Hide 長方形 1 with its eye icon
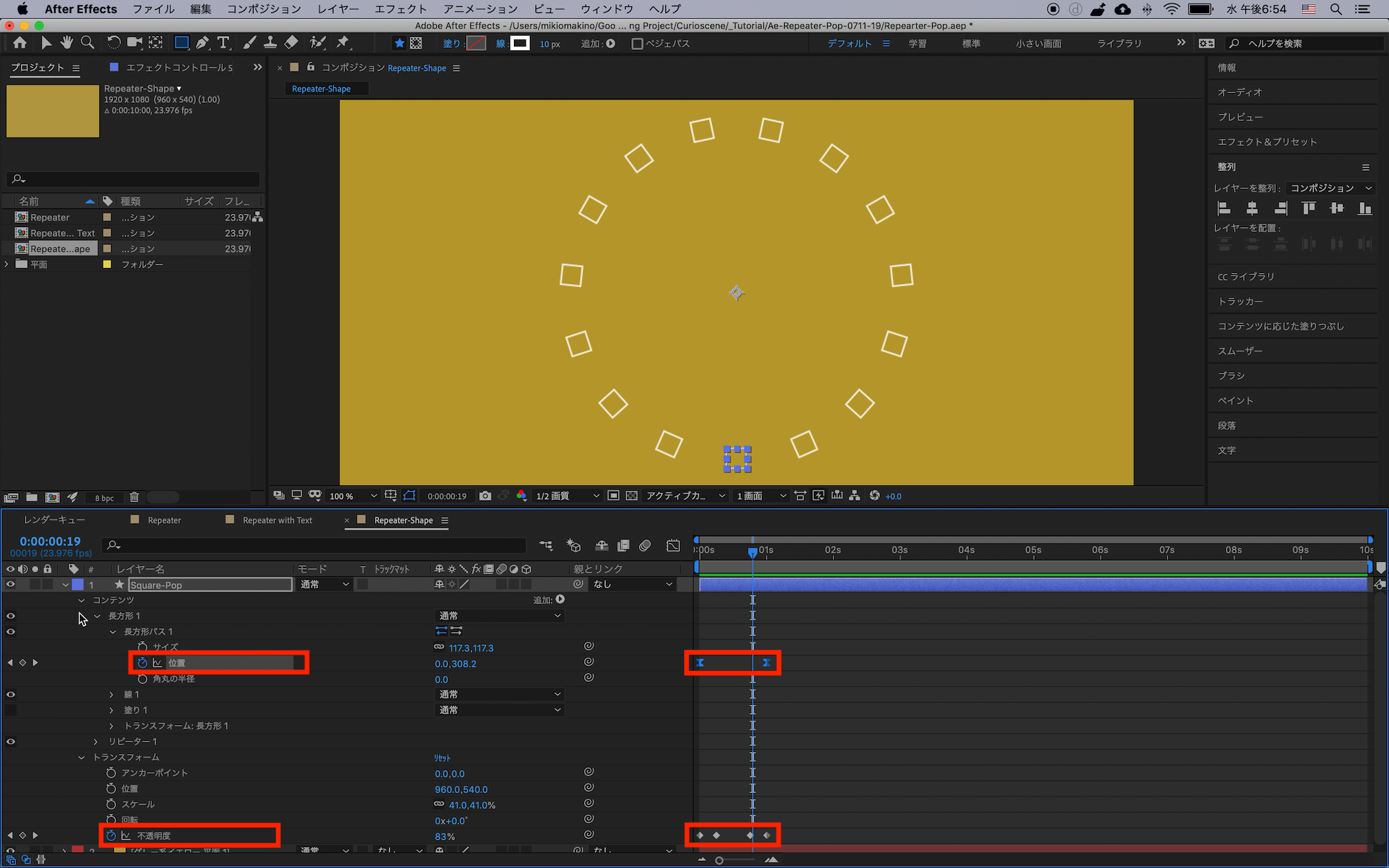The image size is (1389, 868). tap(10, 616)
